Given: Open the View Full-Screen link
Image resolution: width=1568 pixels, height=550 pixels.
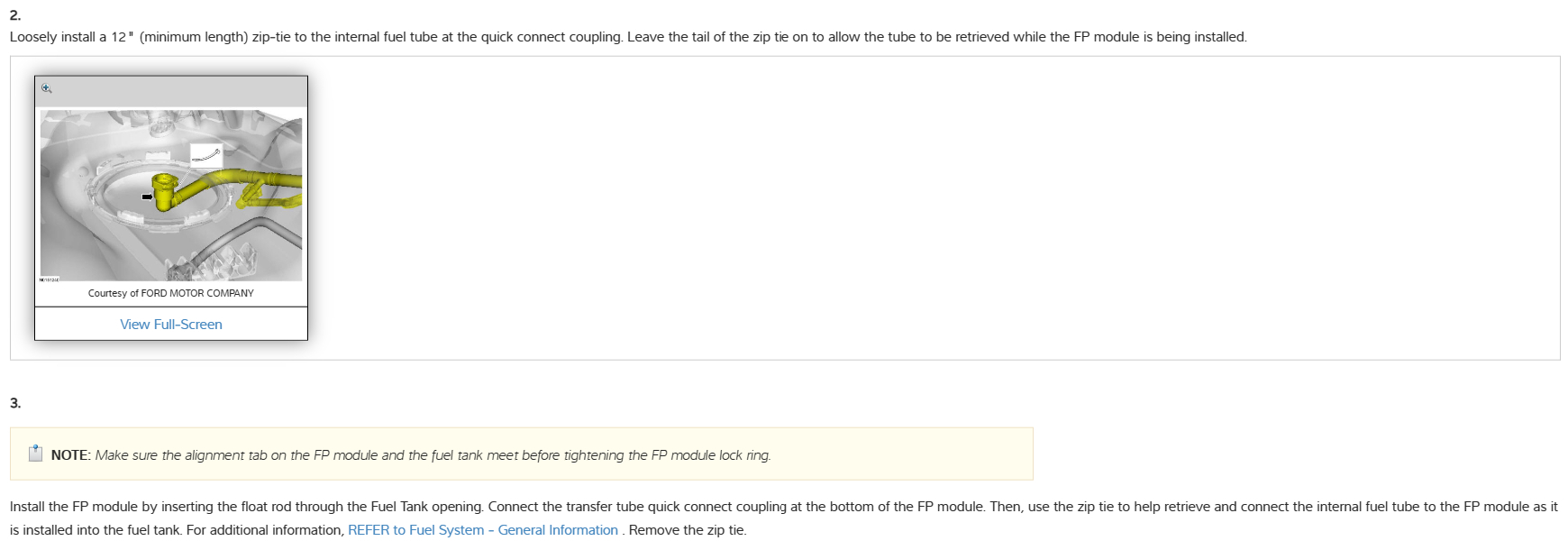Looking at the screenshot, I should [x=171, y=325].
